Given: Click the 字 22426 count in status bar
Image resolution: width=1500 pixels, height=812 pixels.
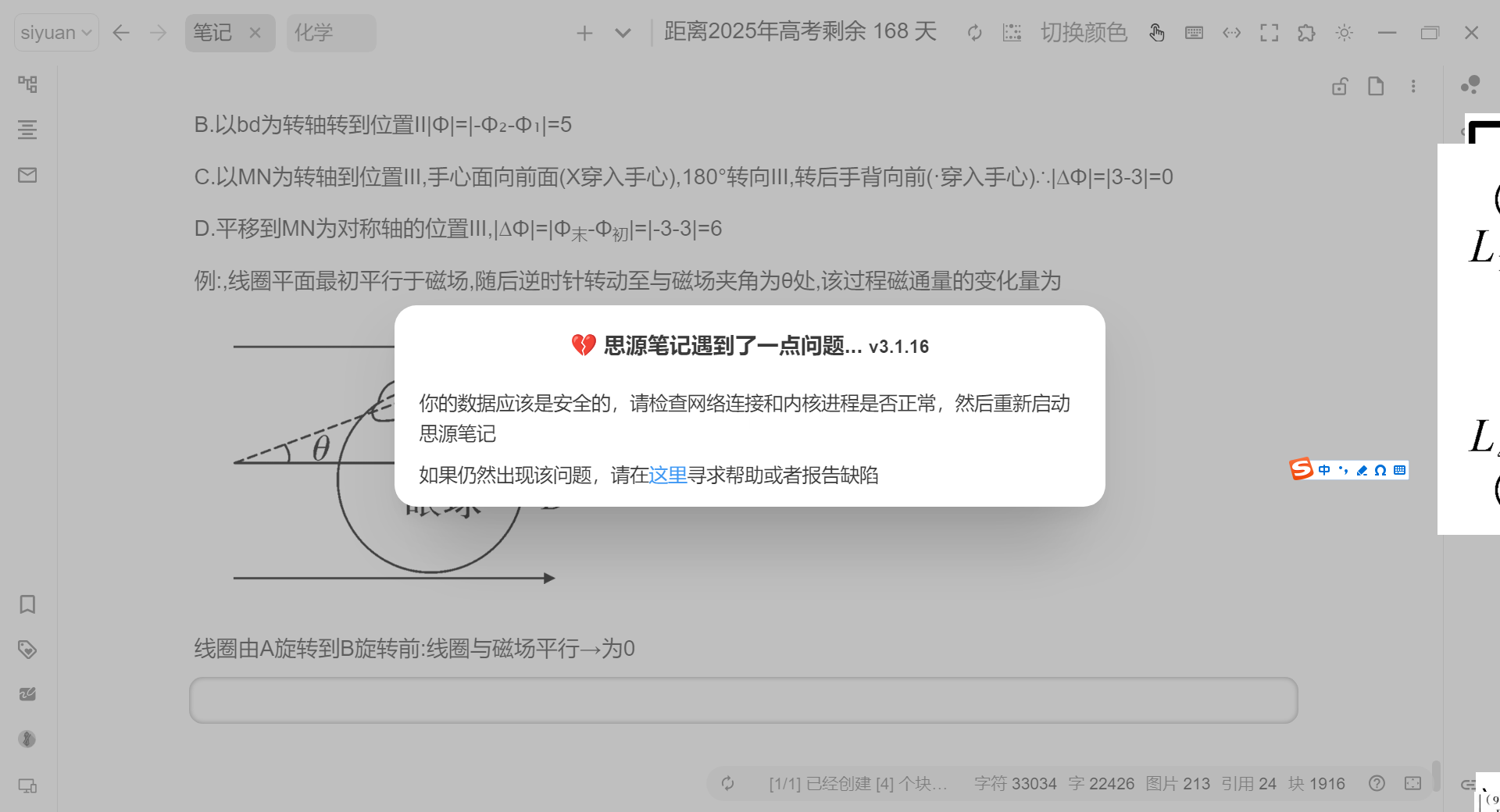Looking at the screenshot, I should click(x=1102, y=783).
